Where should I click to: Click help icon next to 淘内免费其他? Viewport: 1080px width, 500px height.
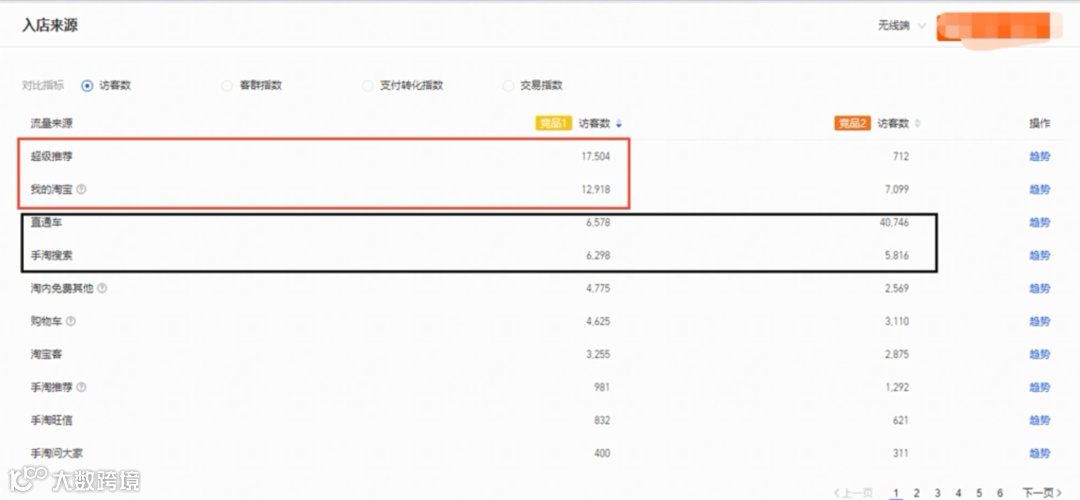(x=102, y=289)
